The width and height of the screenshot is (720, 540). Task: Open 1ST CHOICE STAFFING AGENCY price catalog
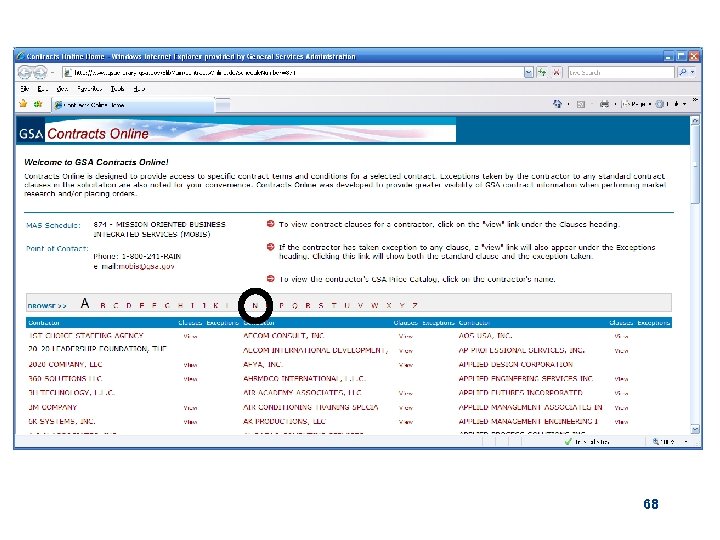86,336
